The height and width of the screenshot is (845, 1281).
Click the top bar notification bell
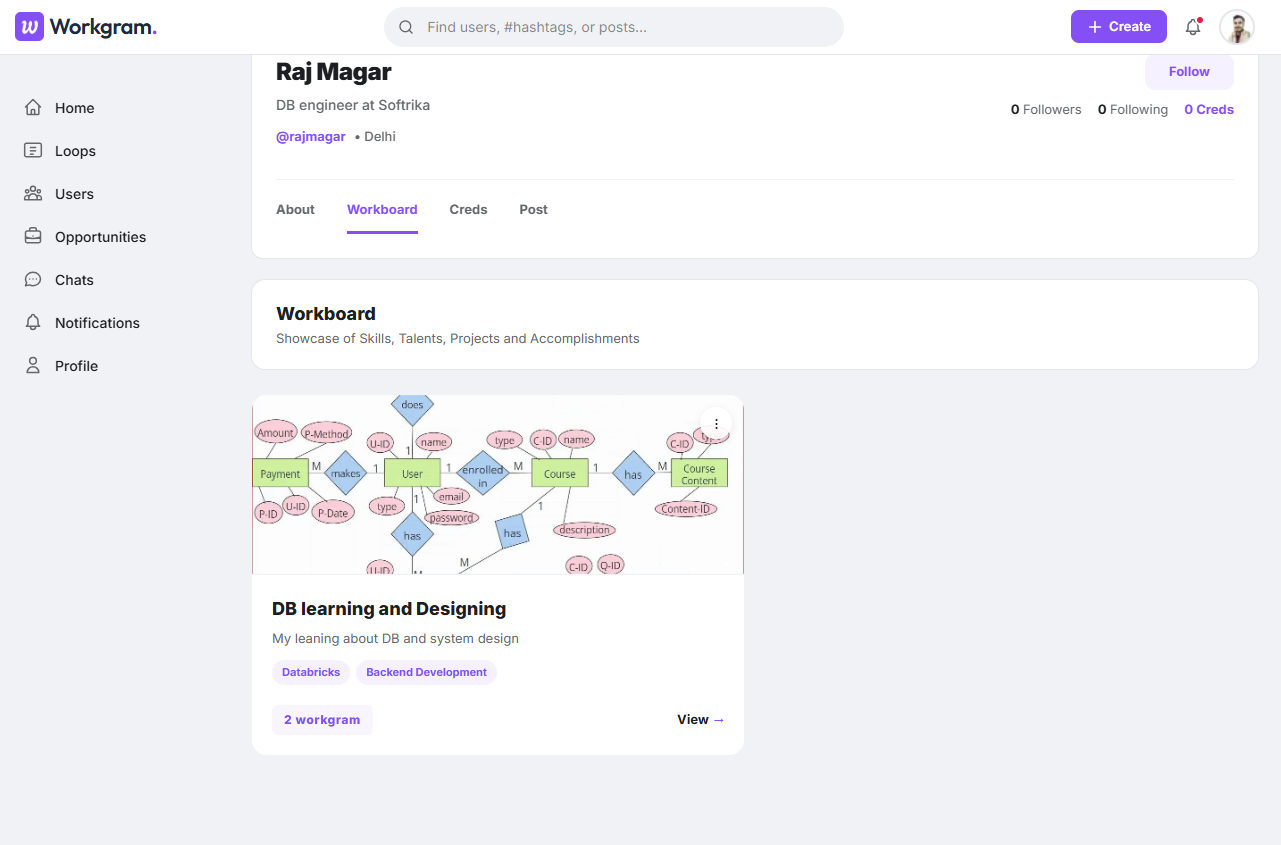pos(1193,27)
